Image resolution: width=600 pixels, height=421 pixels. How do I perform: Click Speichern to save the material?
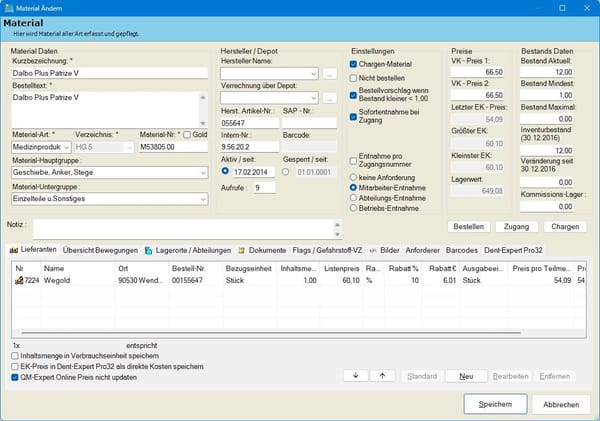click(x=496, y=404)
